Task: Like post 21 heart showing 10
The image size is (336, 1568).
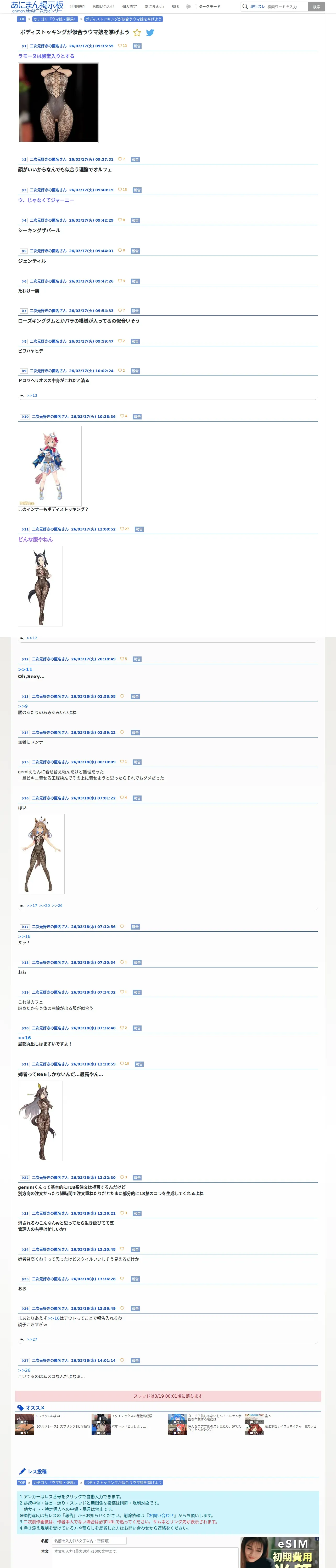Action: click(x=122, y=1064)
